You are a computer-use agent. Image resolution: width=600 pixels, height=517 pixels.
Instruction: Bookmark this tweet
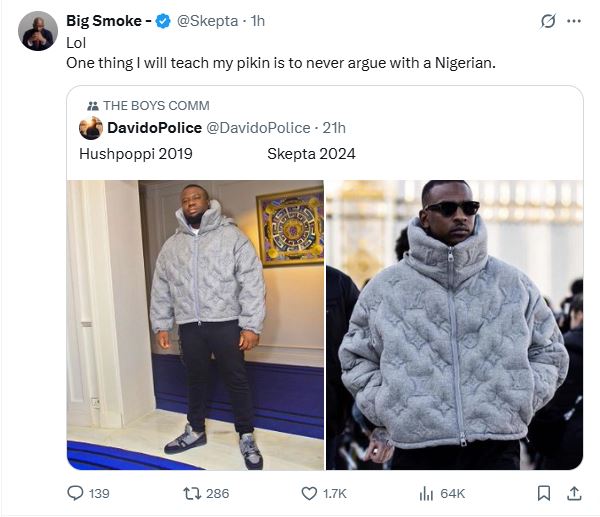pyautogui.click(x=543, y=493)
